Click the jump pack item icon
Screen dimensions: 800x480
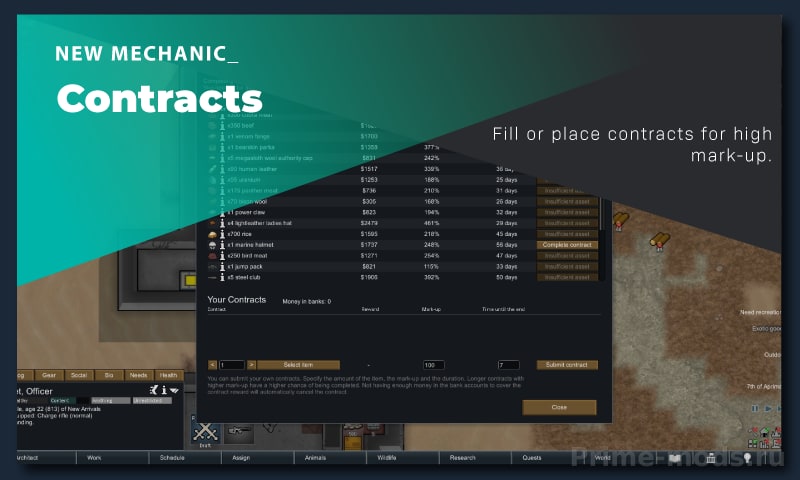click(x=212, y=267)
